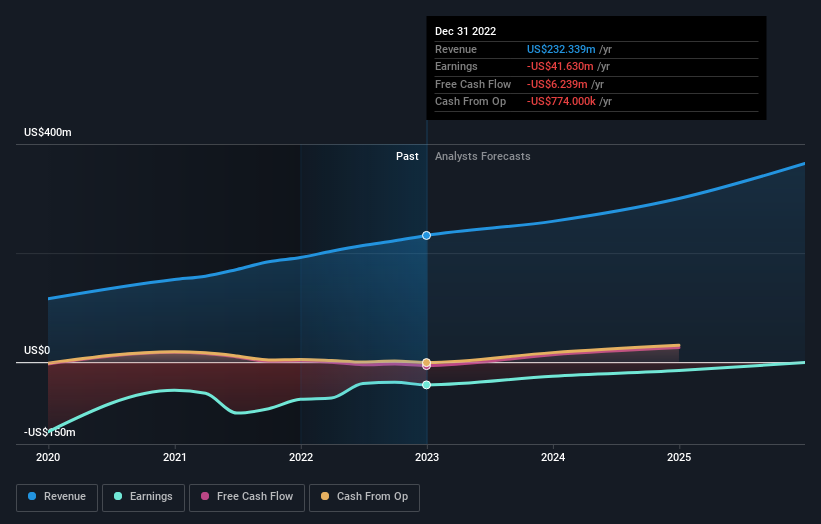Toggle the Cash From Op legend button
Image resolution: width=821 pixels, height=524 pixels.
coord(364,497)
